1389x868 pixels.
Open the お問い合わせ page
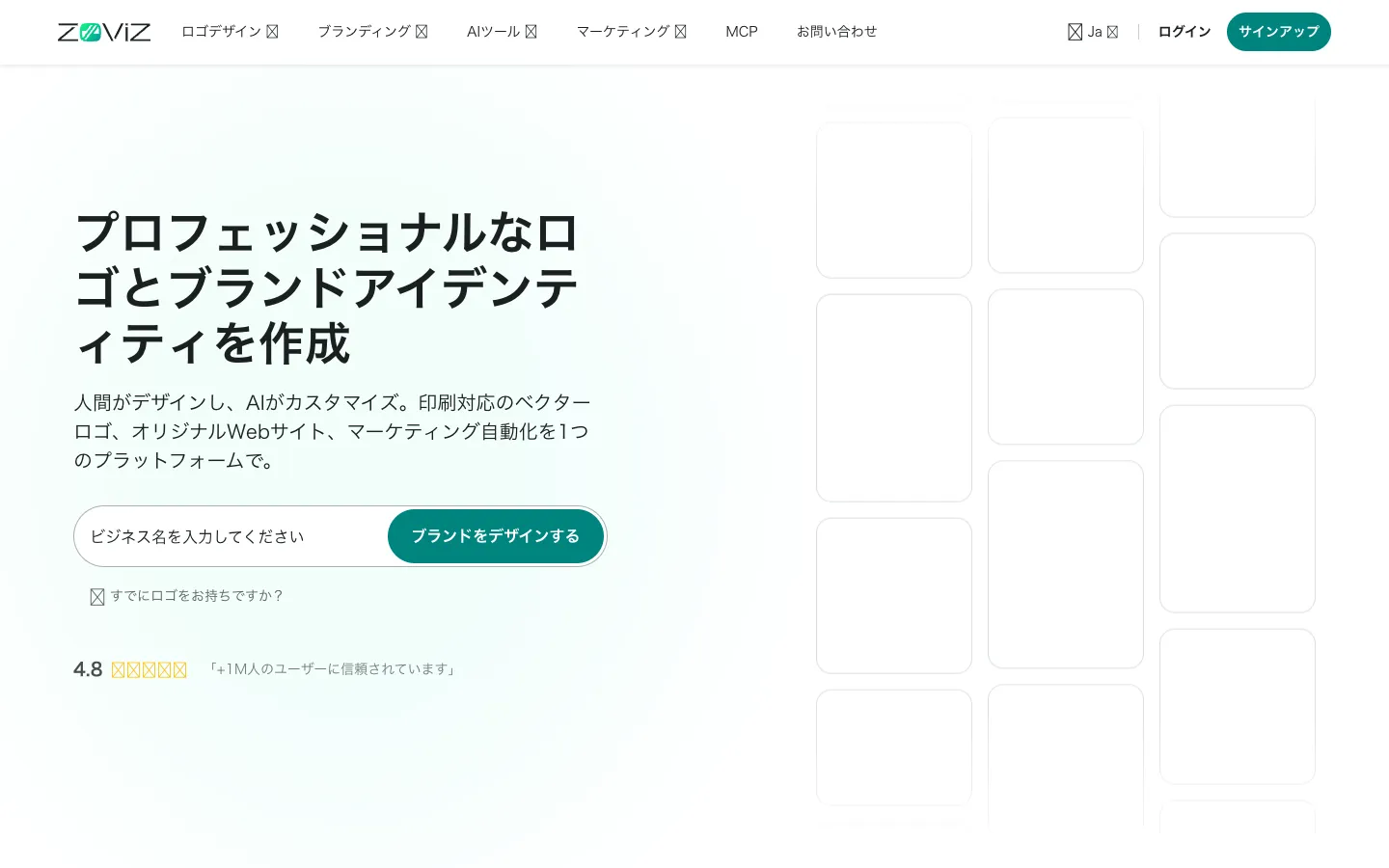(837, 32)
